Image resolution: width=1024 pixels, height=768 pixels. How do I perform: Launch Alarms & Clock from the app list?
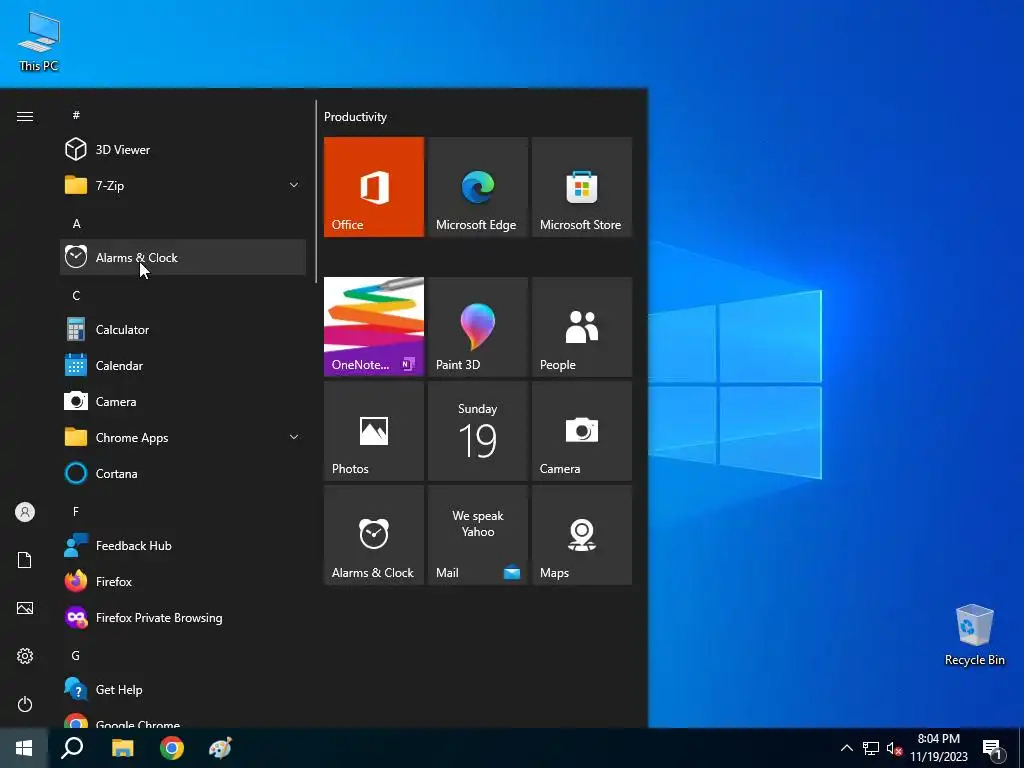point(183,257)
